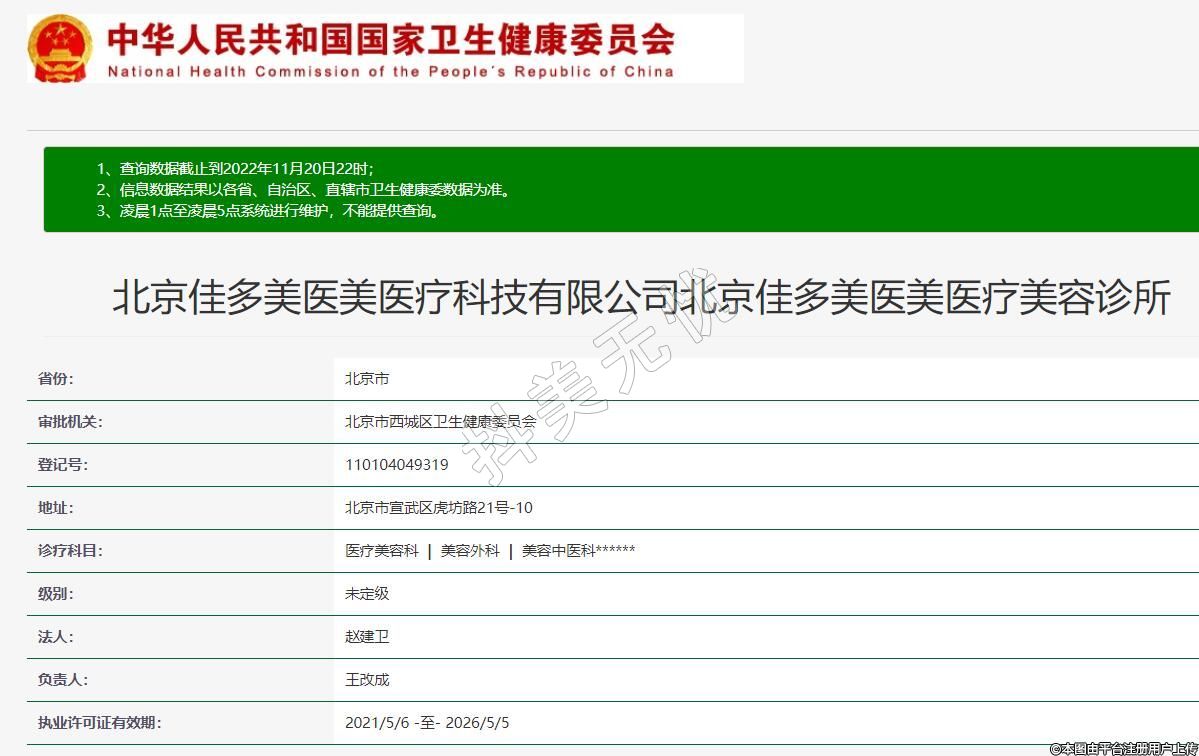The height and width of the screenshot is (756, 1199).
Task: Click the address 北京市宣武区虎坊路21号-10
Action: tap(438, 508)
